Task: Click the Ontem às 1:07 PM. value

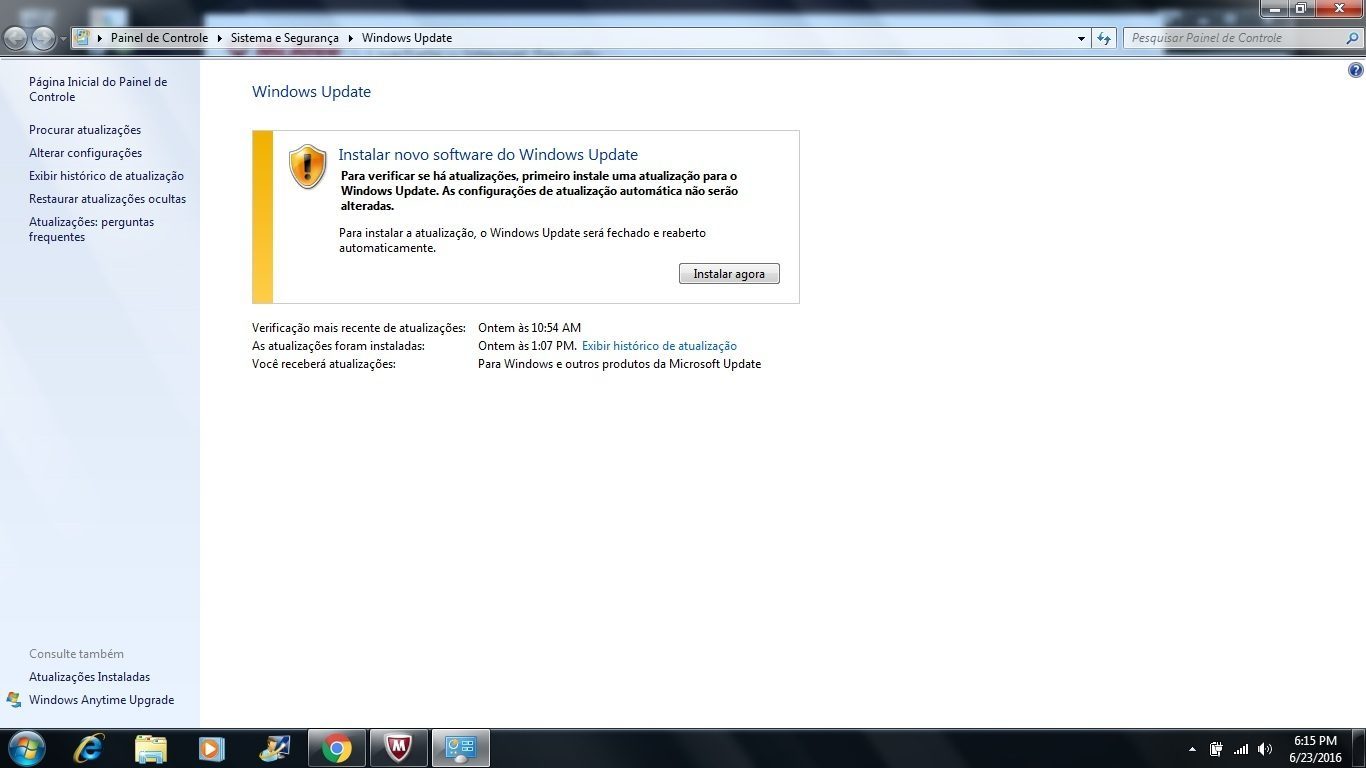Action: coord(527,346)
